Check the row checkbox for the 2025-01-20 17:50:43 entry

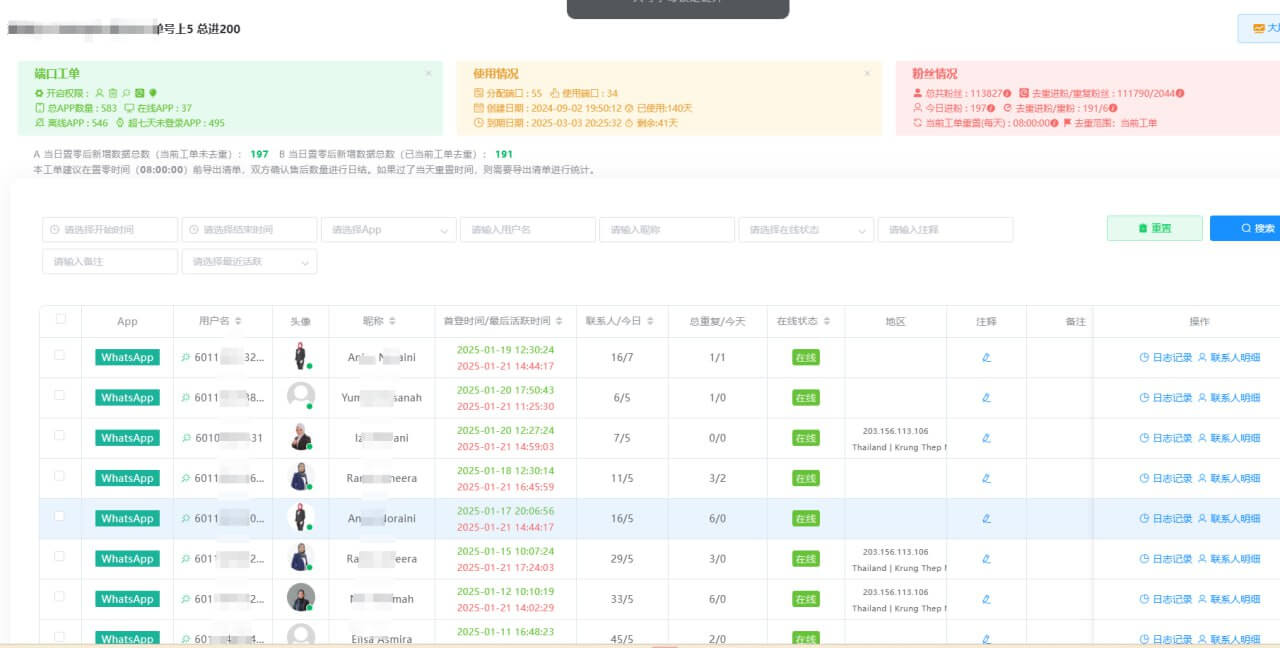[60, 397]
